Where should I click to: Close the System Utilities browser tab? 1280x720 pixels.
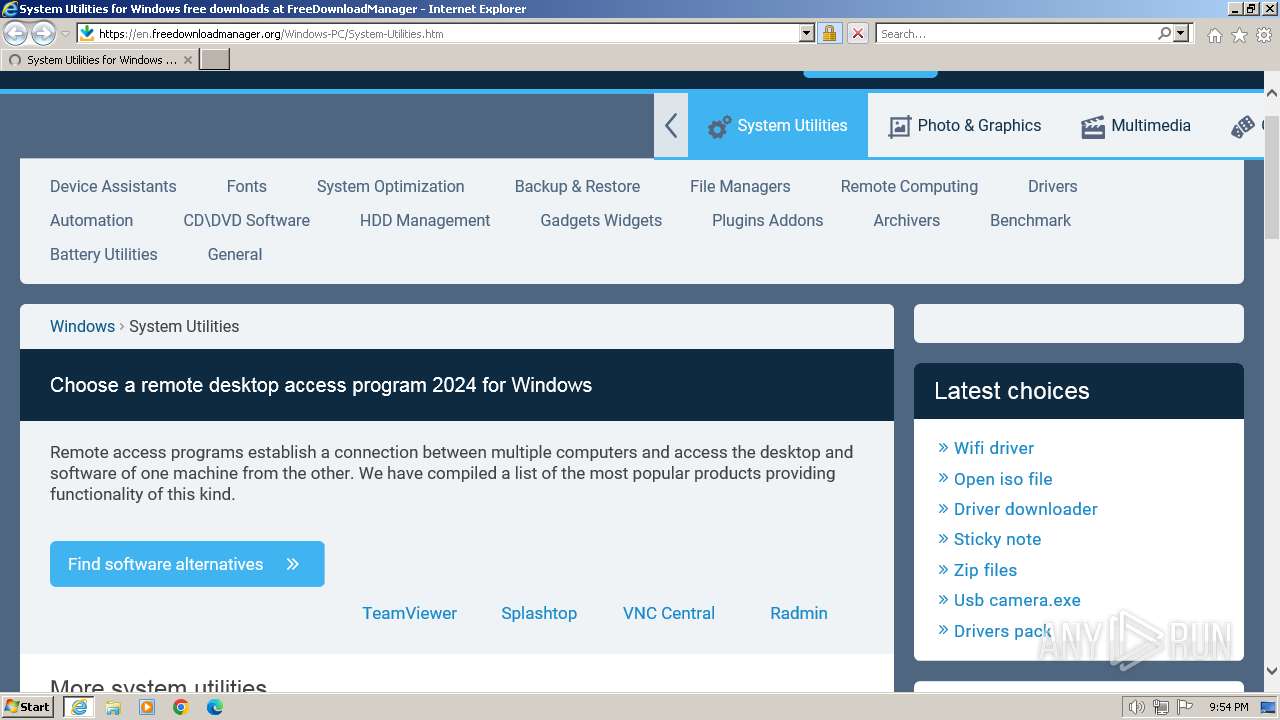point(187,60)
